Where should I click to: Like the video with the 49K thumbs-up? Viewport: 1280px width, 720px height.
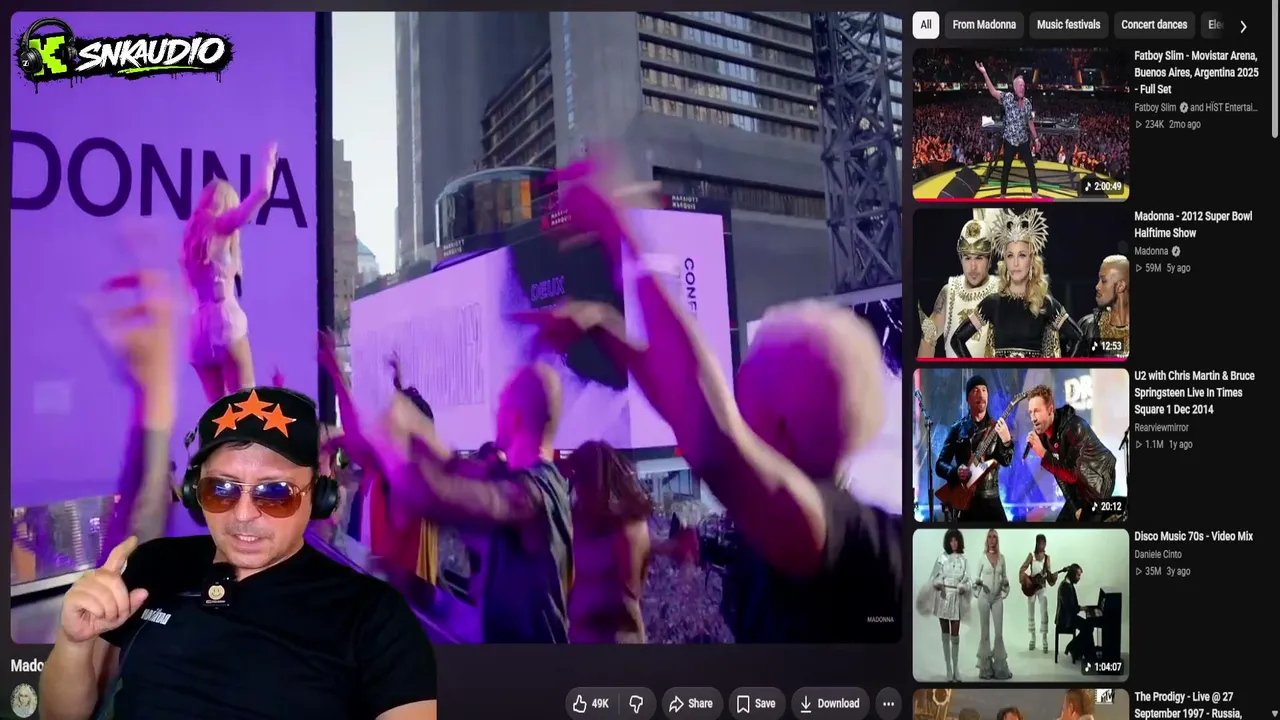(591, 704)
